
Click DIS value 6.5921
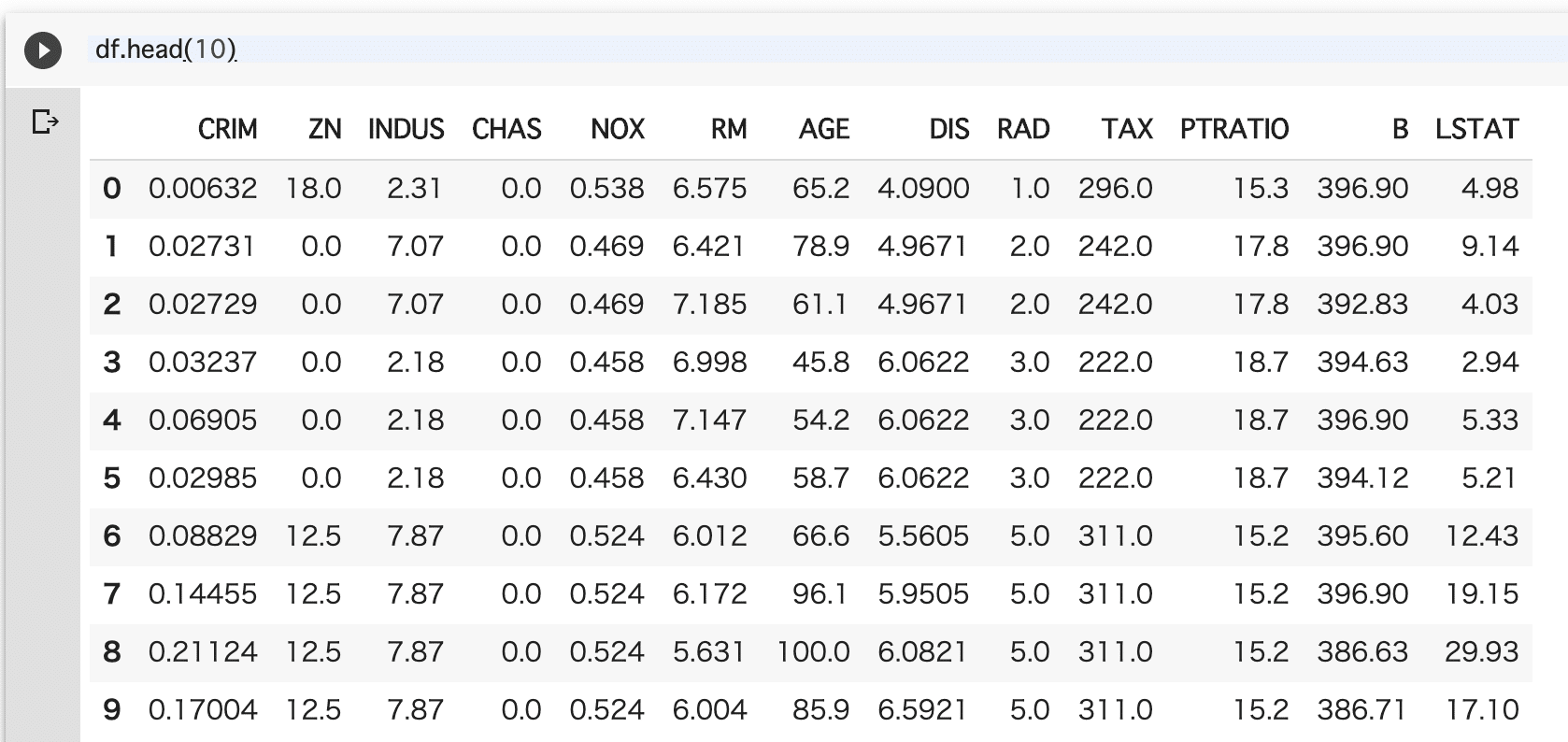tap(923, 710)
